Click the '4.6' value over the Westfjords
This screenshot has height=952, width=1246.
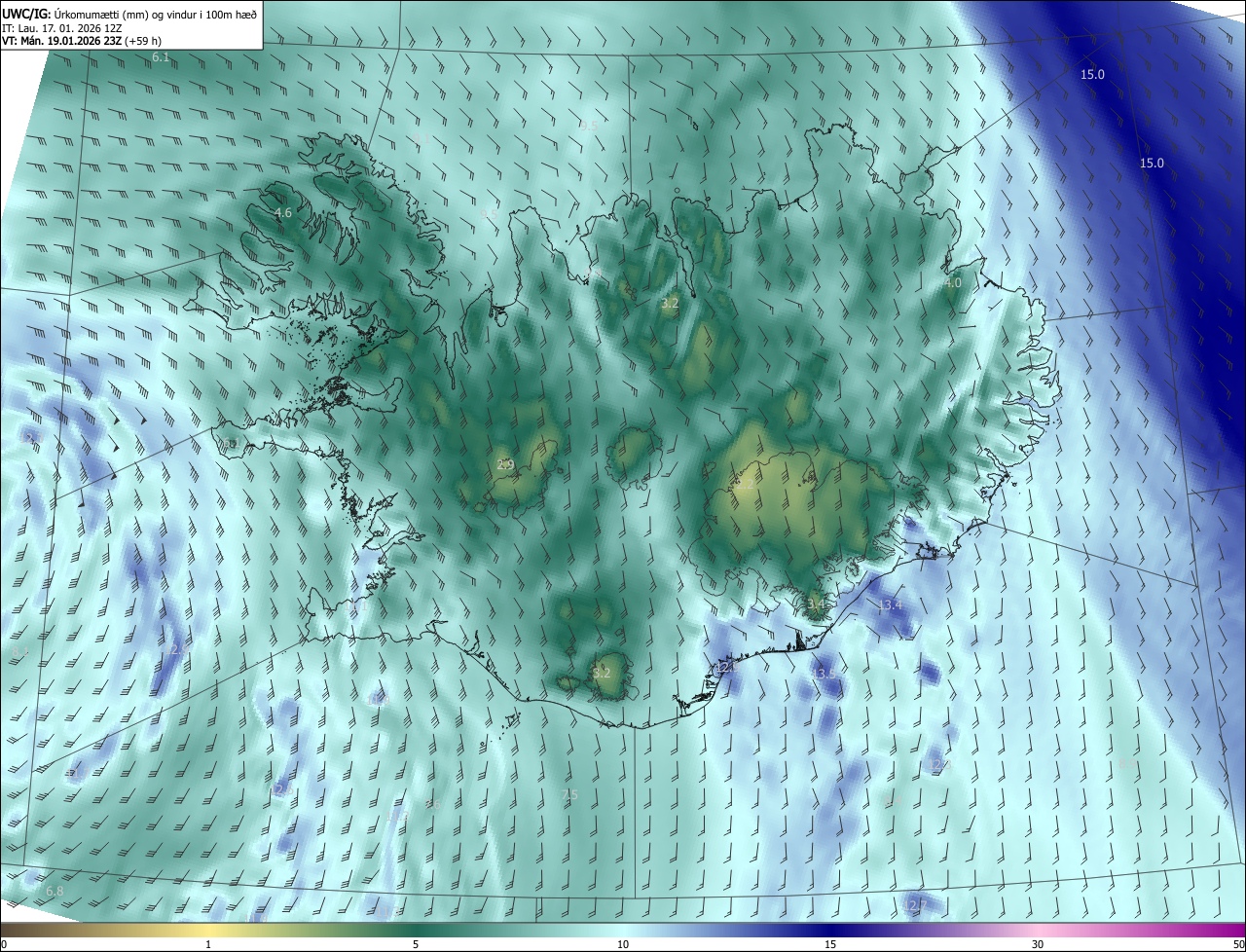[283, 212]
